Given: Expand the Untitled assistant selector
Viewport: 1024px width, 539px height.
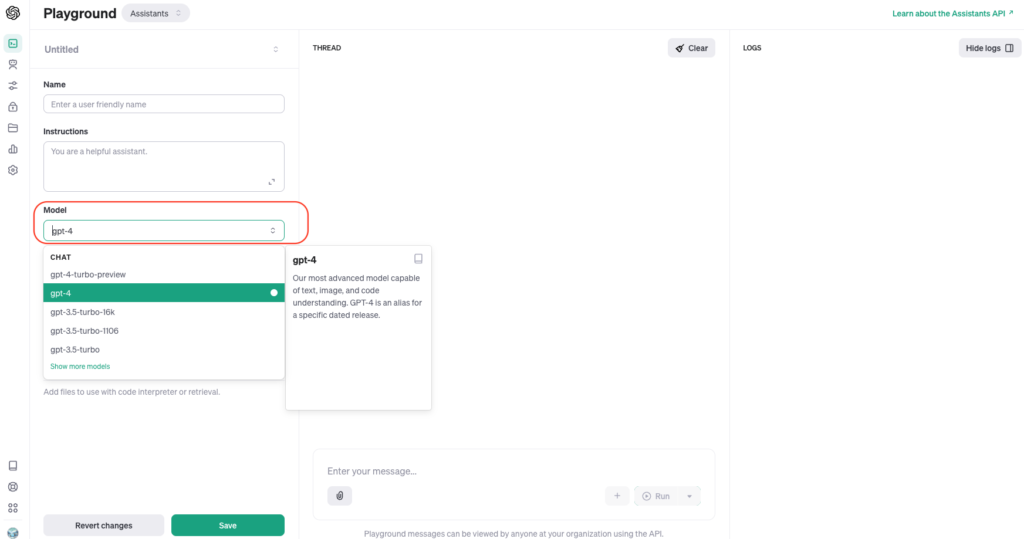Looking at the screenshot, I should [275, 49].
